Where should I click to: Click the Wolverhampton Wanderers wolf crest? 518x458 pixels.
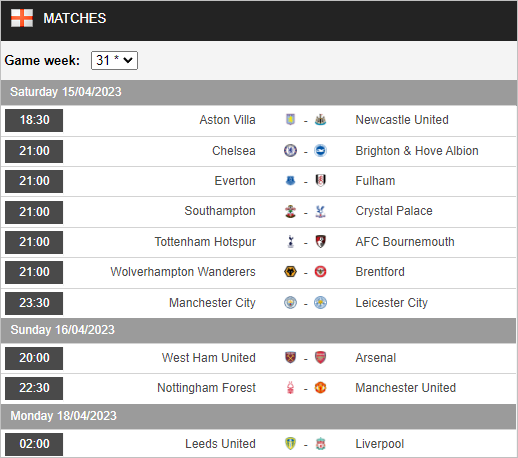290,272
